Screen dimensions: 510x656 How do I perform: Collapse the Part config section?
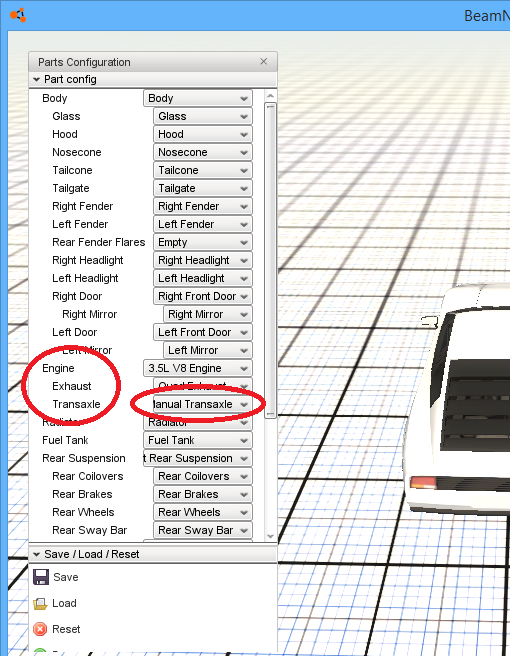[x=36, y=79]
